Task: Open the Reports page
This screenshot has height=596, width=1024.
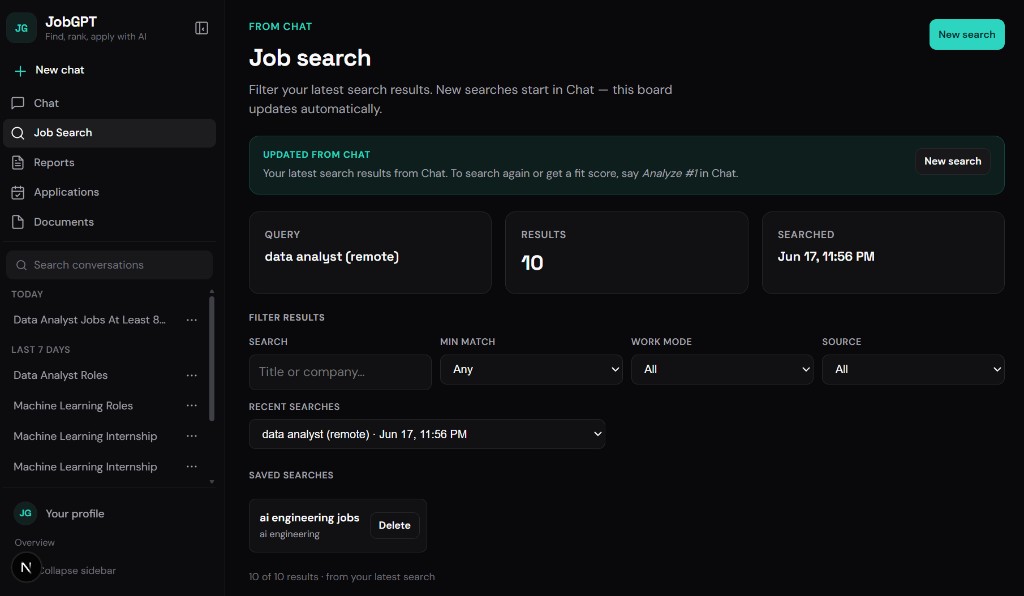Action: tap(109, 163)
